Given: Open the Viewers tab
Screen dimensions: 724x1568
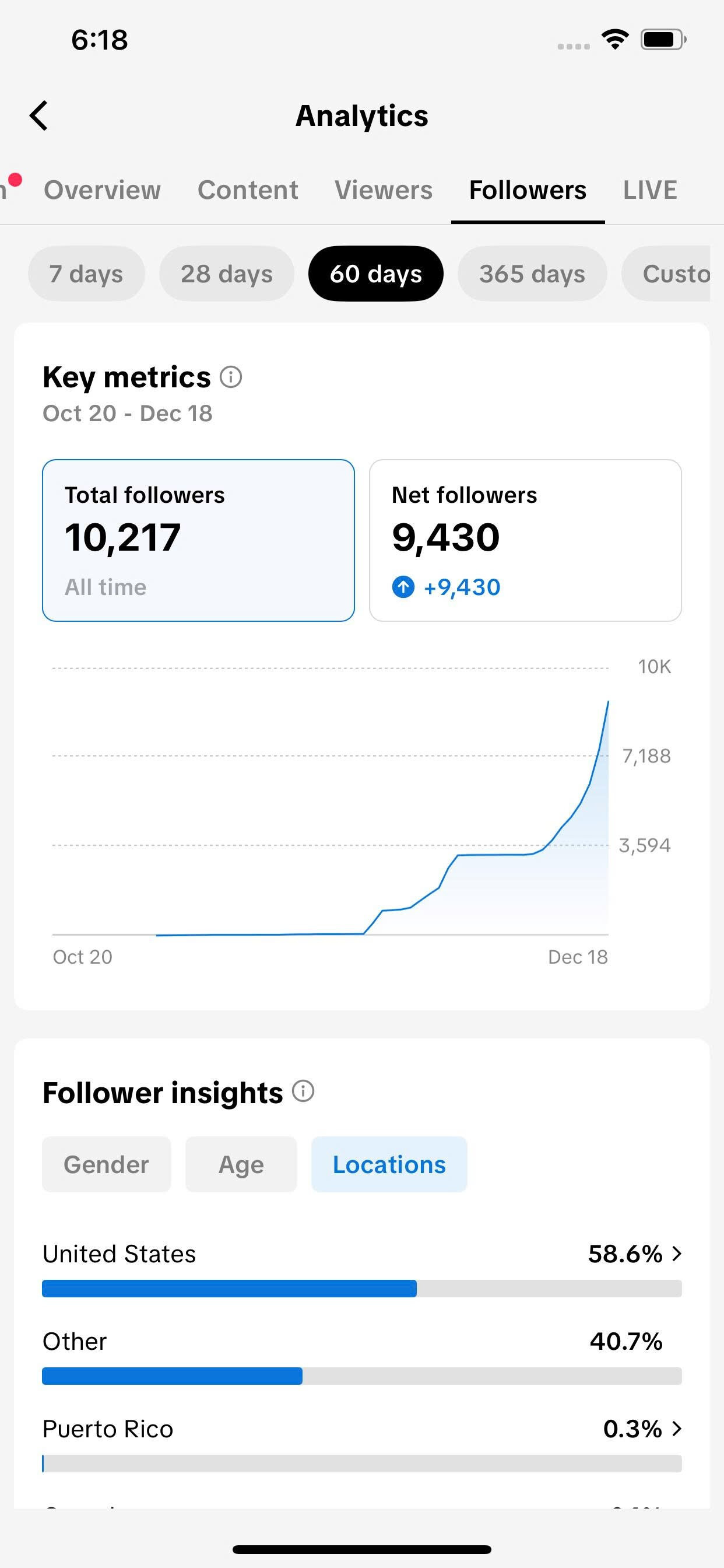Looking at the screenshot, I should [x=384, y=190].
